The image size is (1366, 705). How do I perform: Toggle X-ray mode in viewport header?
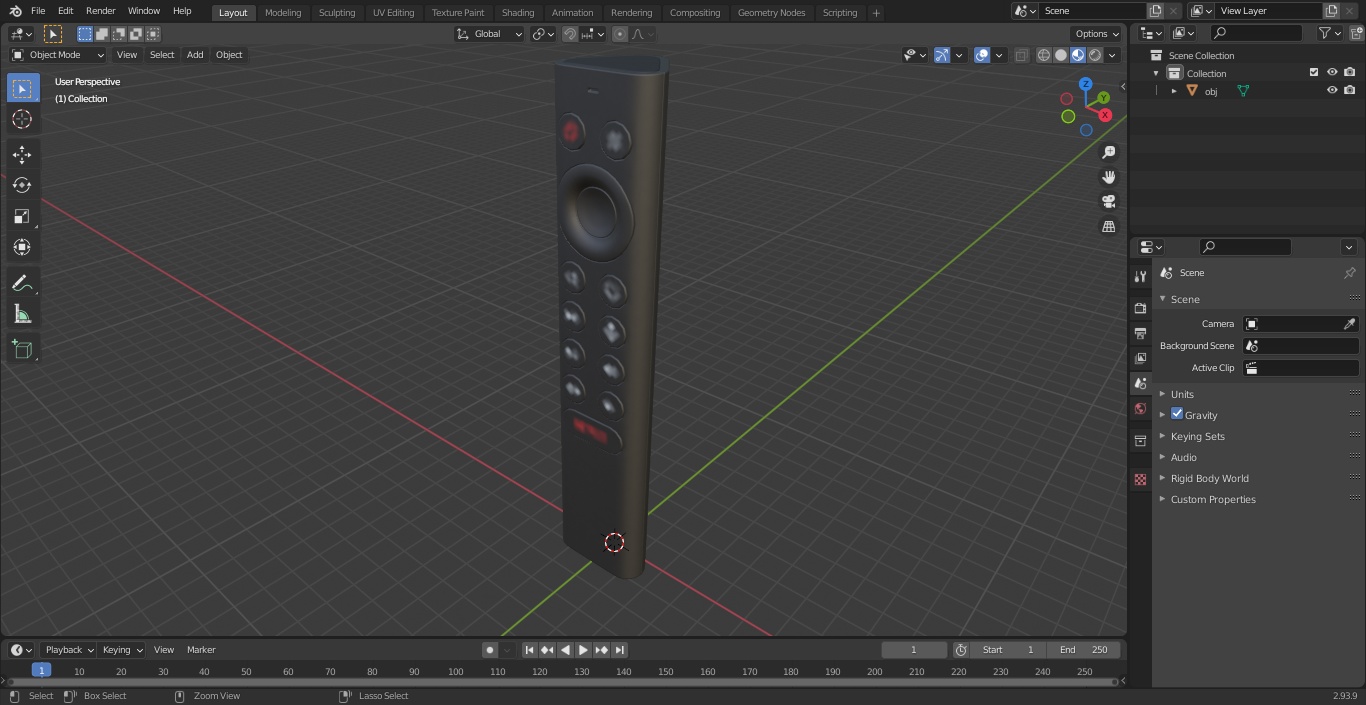(1021, 55)
